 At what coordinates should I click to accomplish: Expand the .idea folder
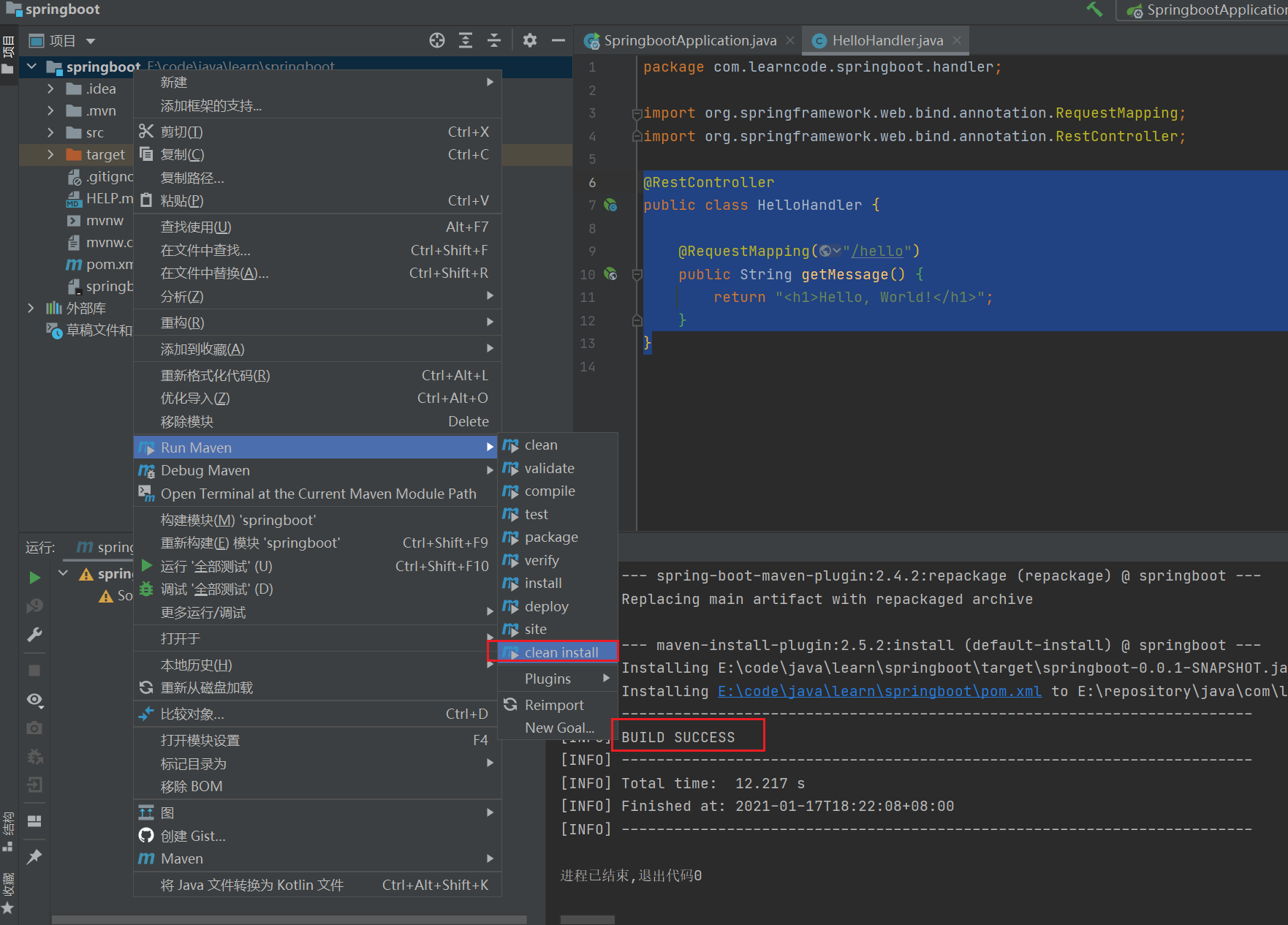tap(50, 88)
